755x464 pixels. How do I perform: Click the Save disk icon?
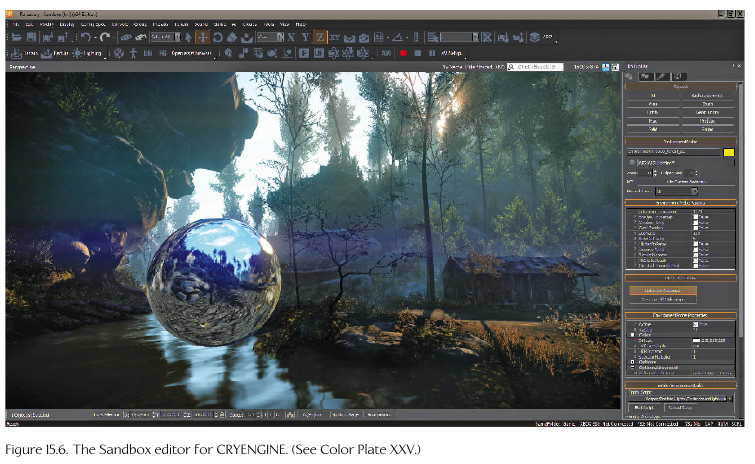tap(33, 37)
